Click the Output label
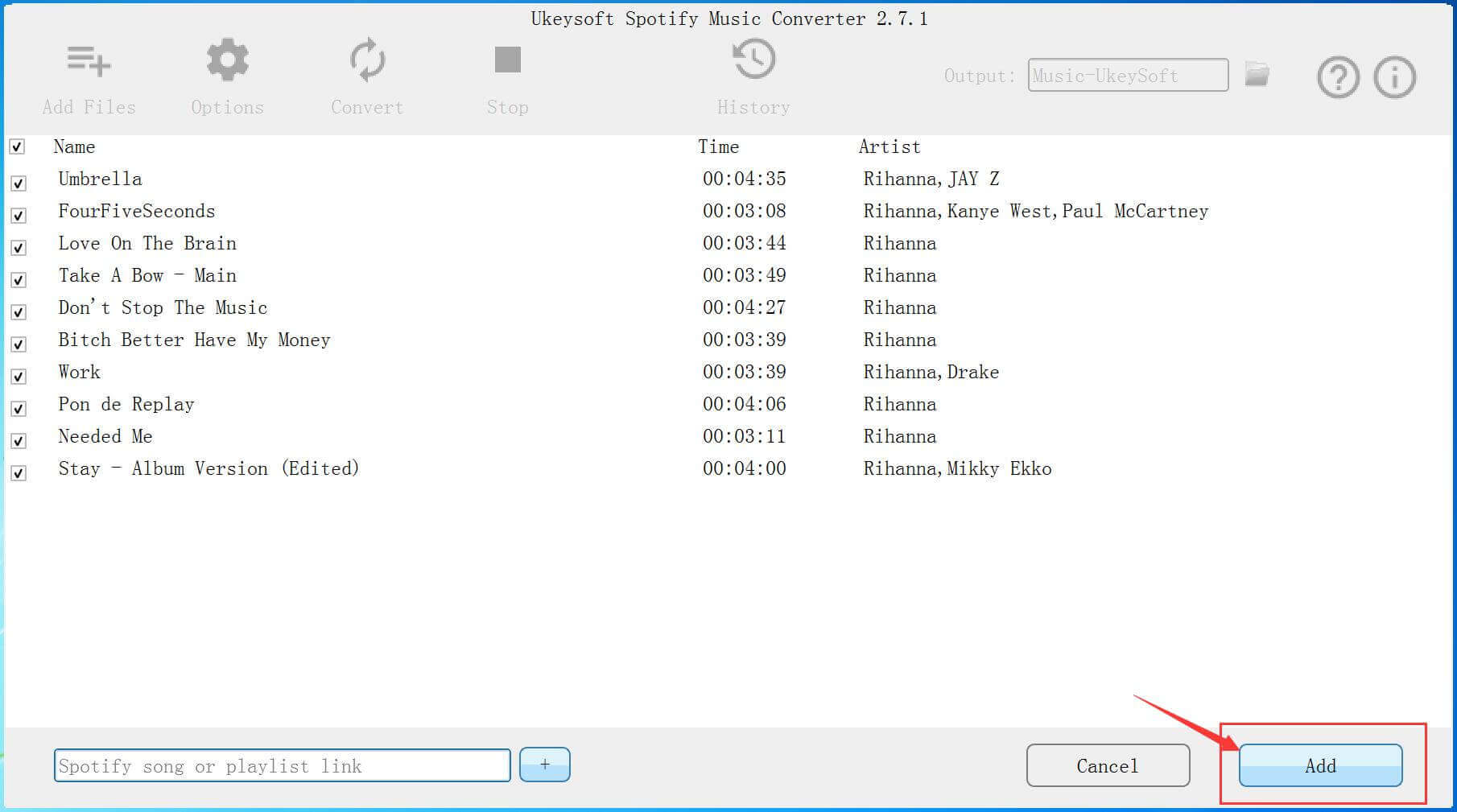Screen dimensions: 1457x812 [x=980, y=76]
